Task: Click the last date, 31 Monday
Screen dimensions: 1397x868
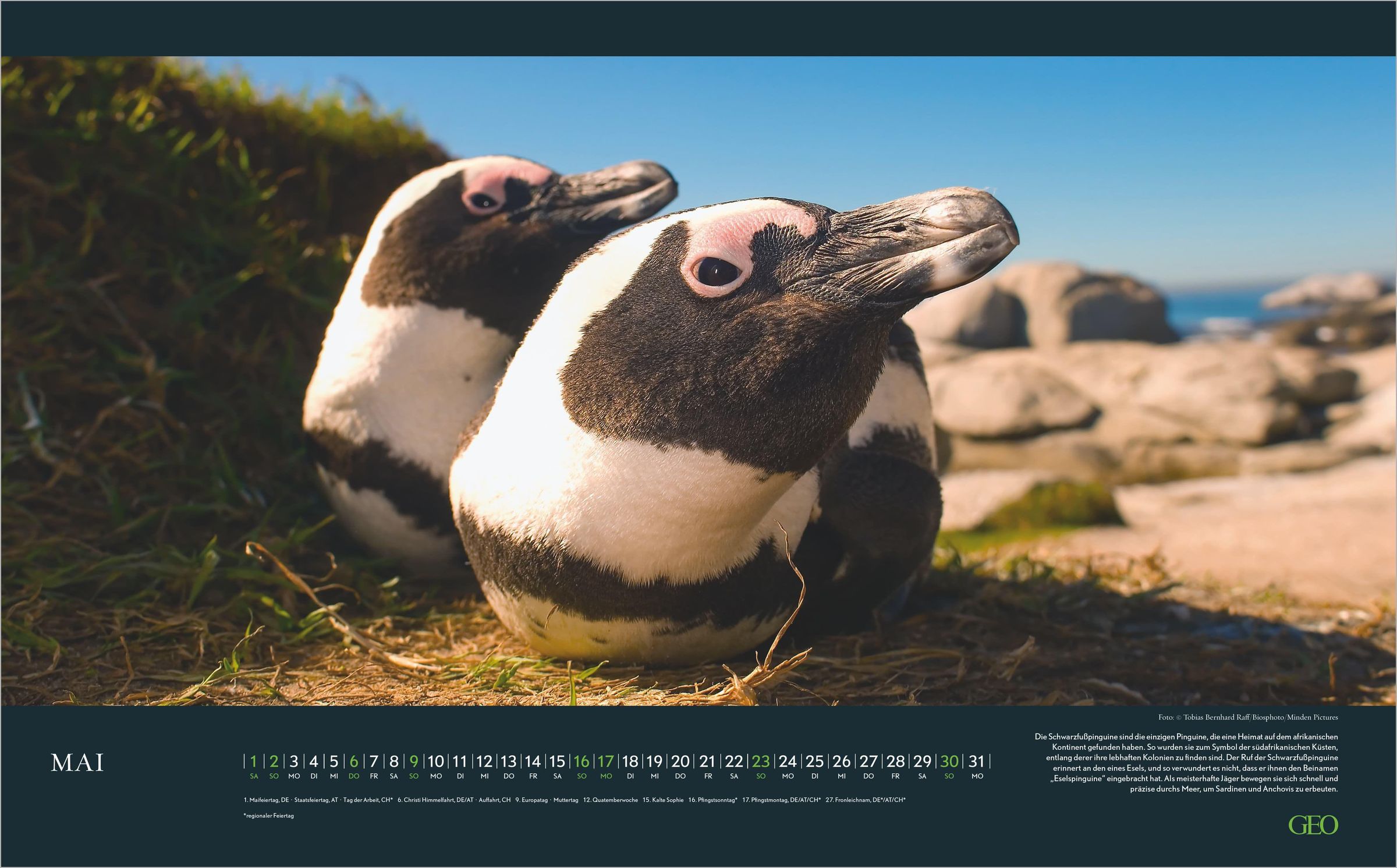Action: pos(977,761)
